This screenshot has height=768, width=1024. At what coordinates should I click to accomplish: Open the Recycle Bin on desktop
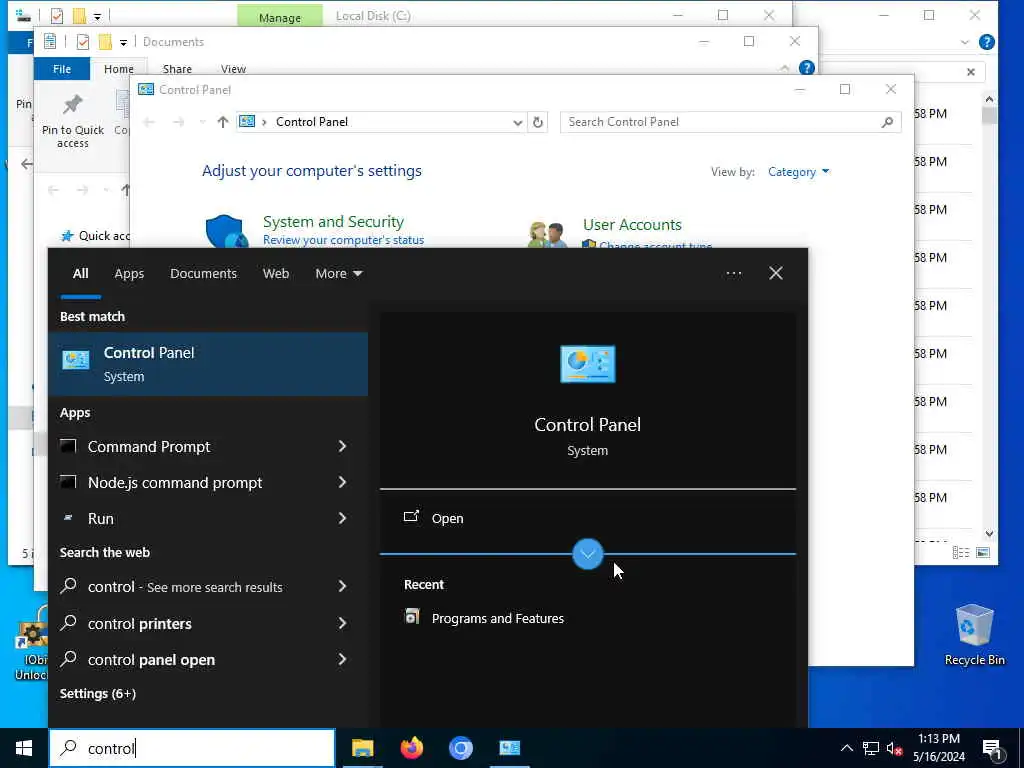point(974,635)
